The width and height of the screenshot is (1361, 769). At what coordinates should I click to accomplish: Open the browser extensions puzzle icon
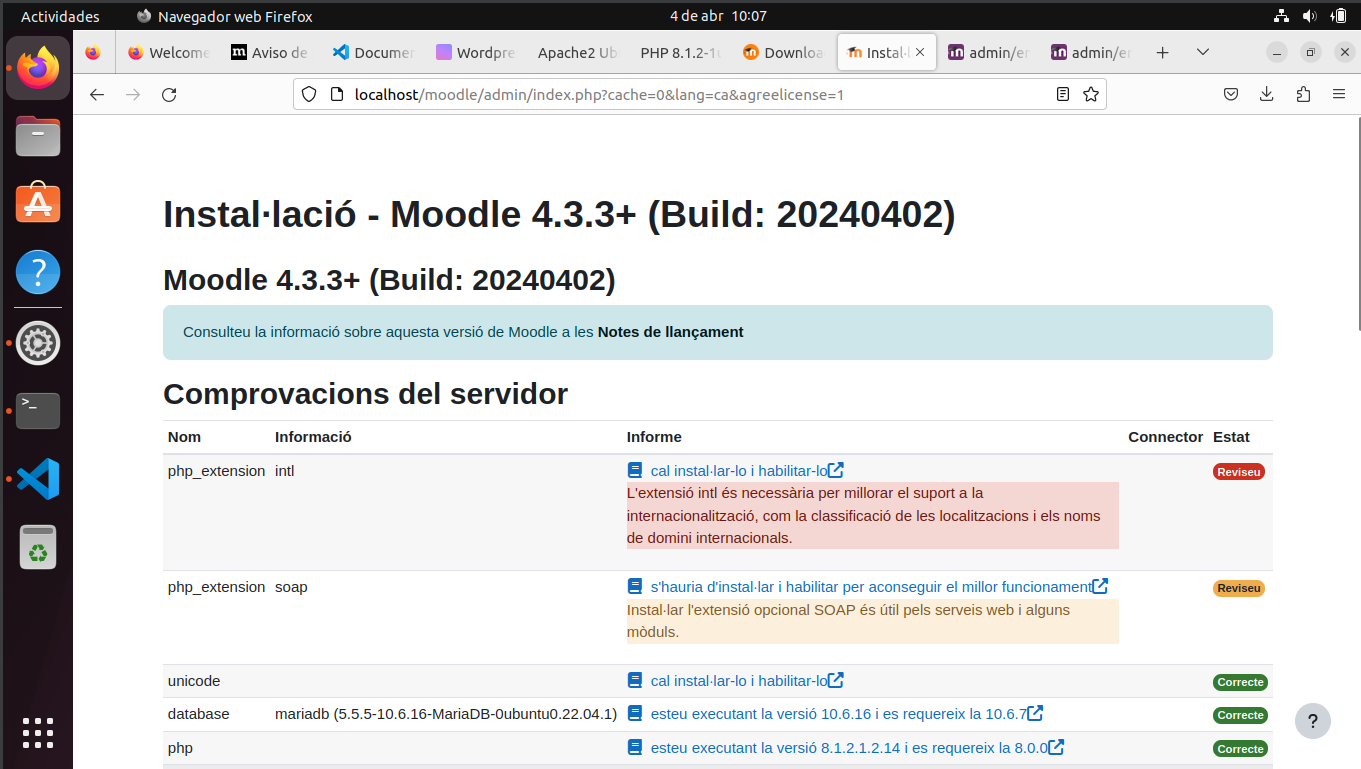point(1302,93)
